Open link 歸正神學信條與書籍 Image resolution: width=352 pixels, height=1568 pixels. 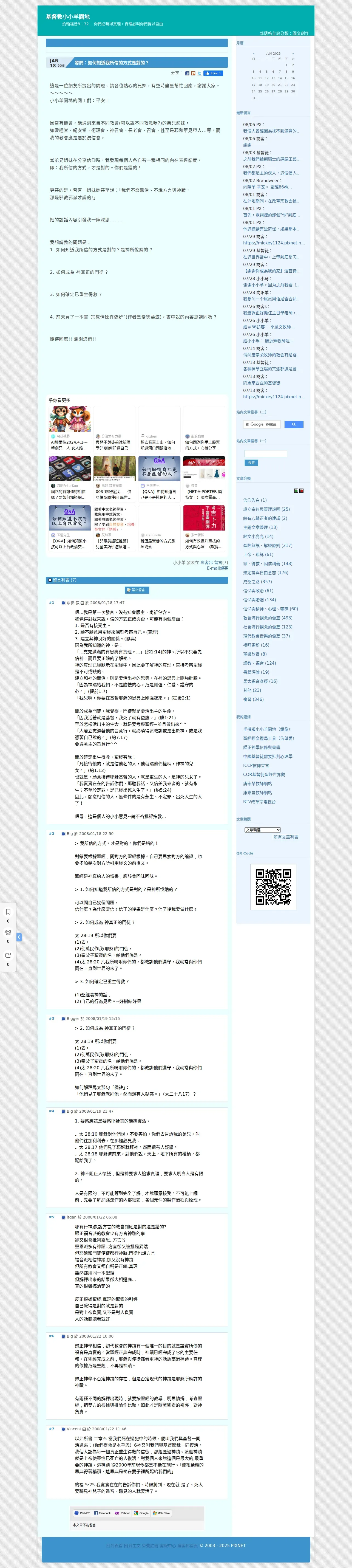pyautogui.click(x=262, y=748)
